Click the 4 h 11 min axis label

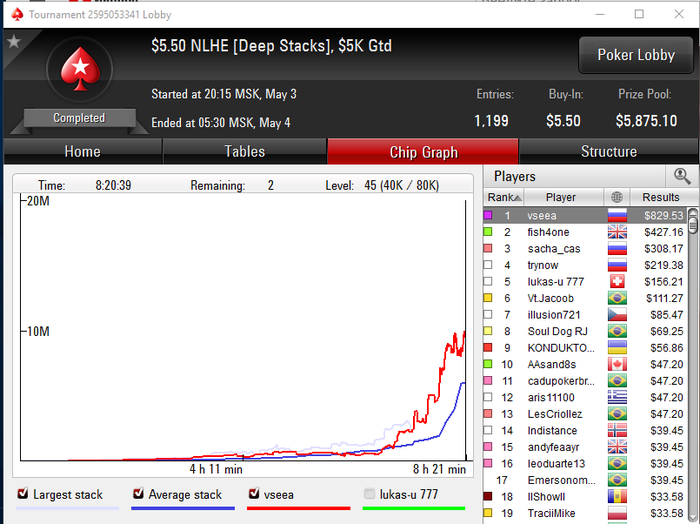coord(216,469)
